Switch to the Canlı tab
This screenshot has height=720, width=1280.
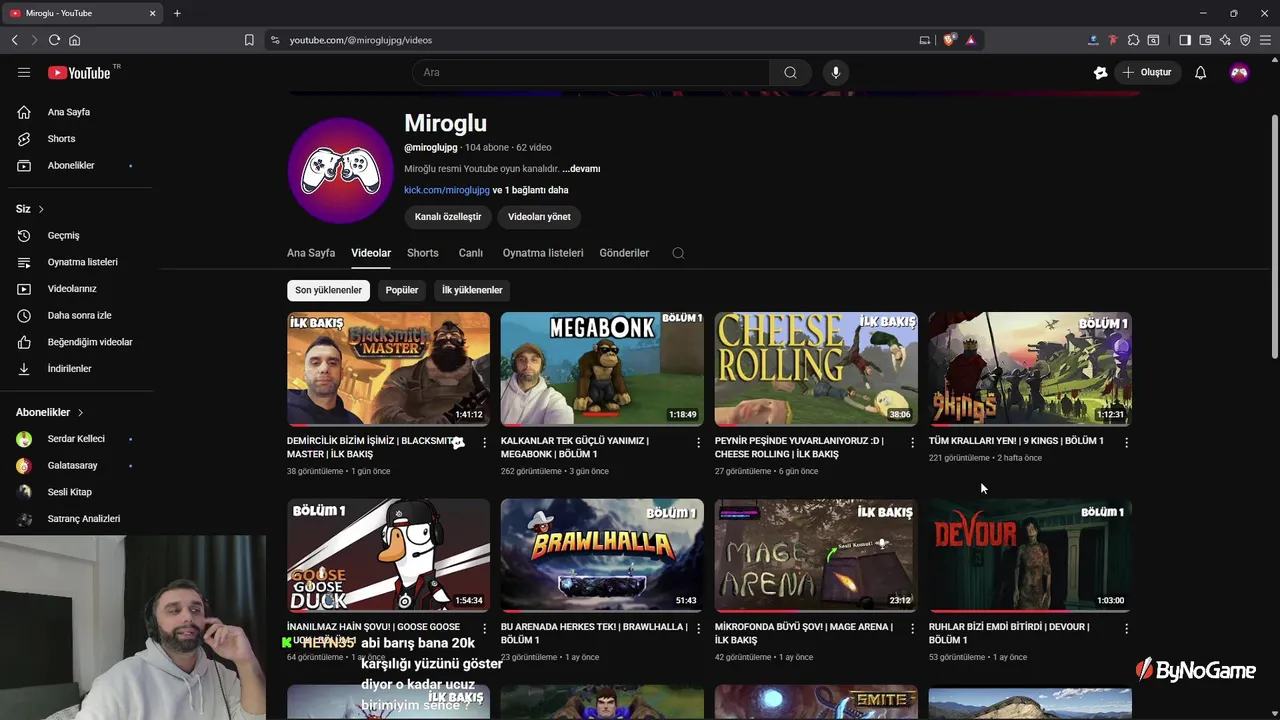(x=471, y=253)
